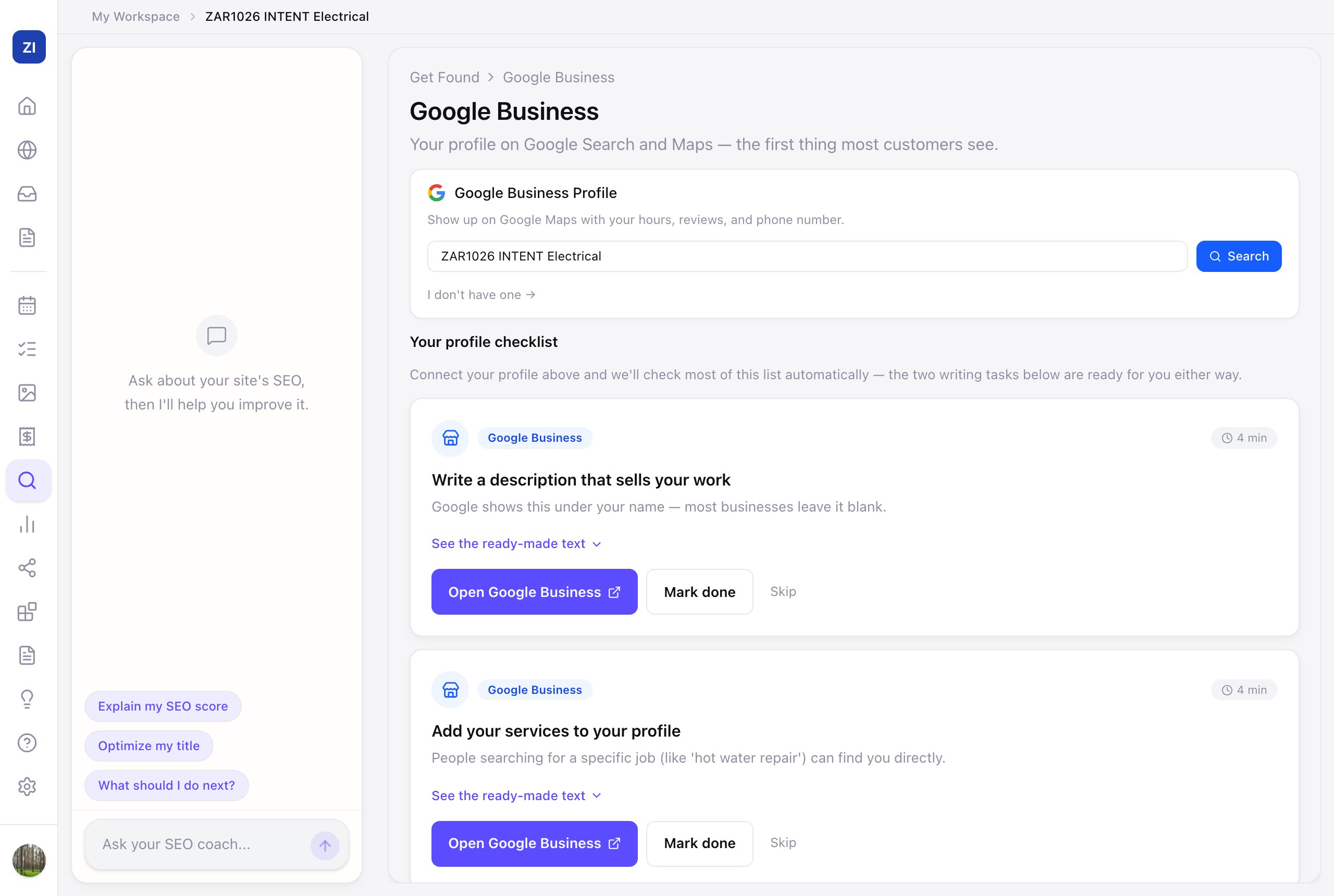Open the blocks add-ons icon
Viewport: 1334px width, 896px height.
(27, 612)
